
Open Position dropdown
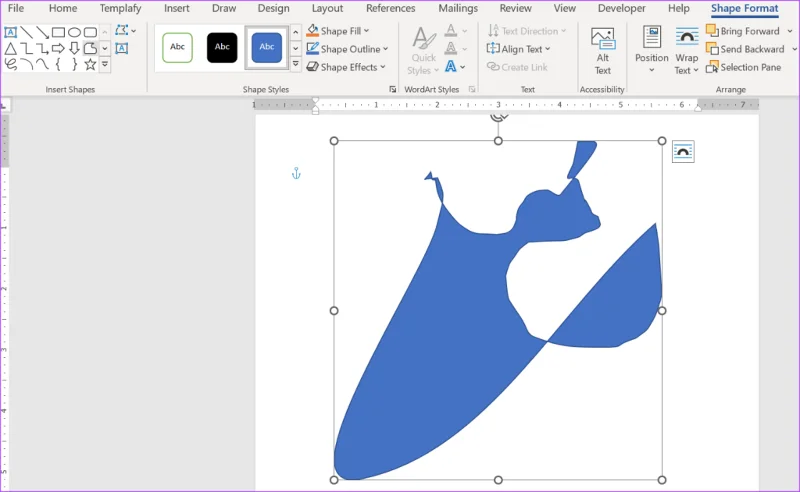[x=652, y=50]
